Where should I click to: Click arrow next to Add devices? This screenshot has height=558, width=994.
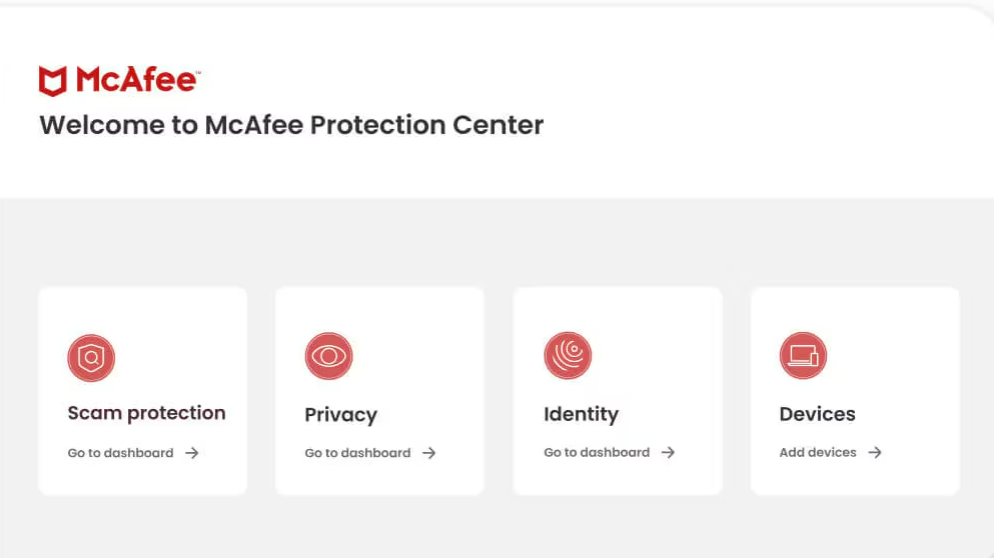pyautogui.click(x=875, y=452)
